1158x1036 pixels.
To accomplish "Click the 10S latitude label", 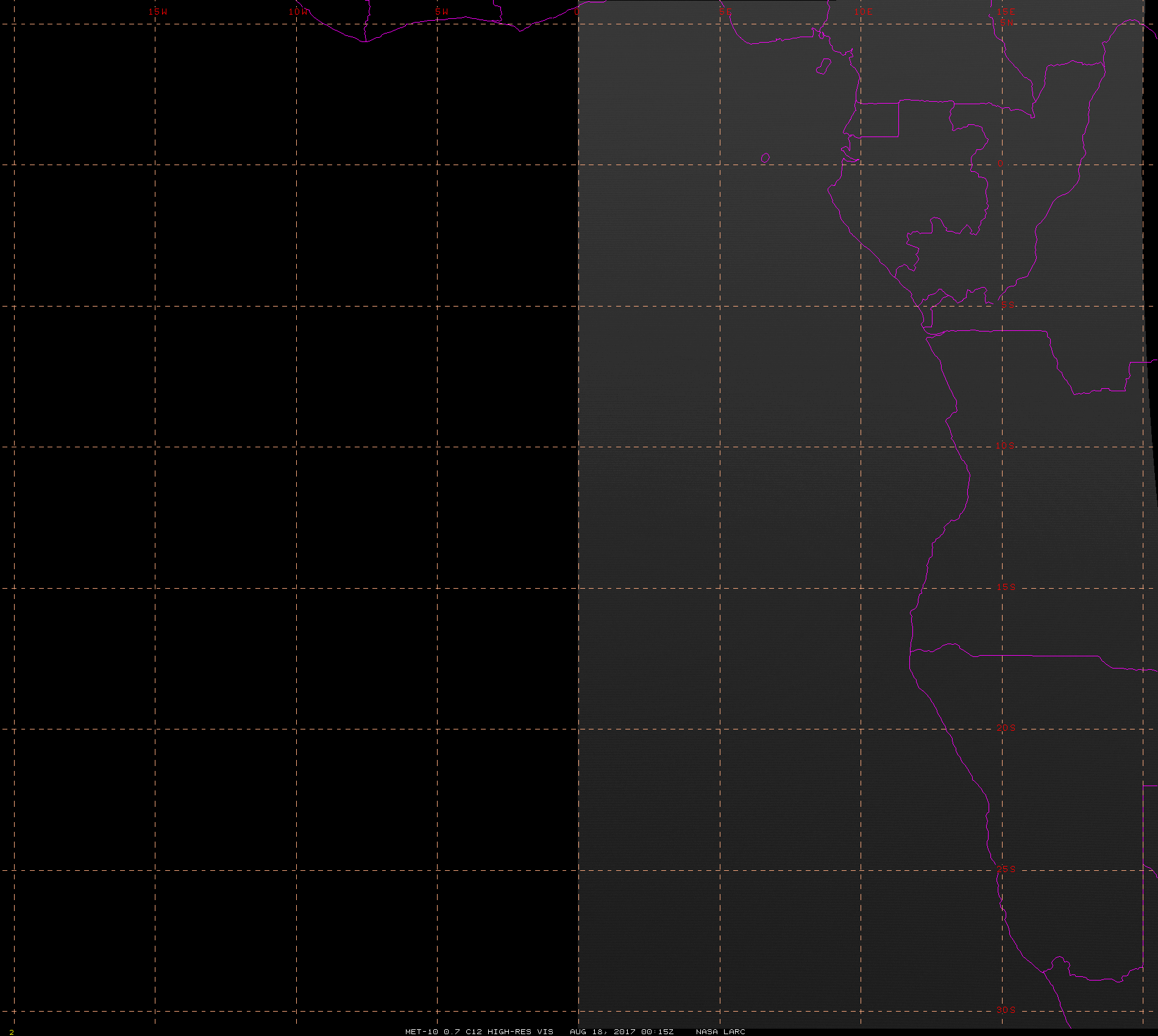I will (1006, 445).
